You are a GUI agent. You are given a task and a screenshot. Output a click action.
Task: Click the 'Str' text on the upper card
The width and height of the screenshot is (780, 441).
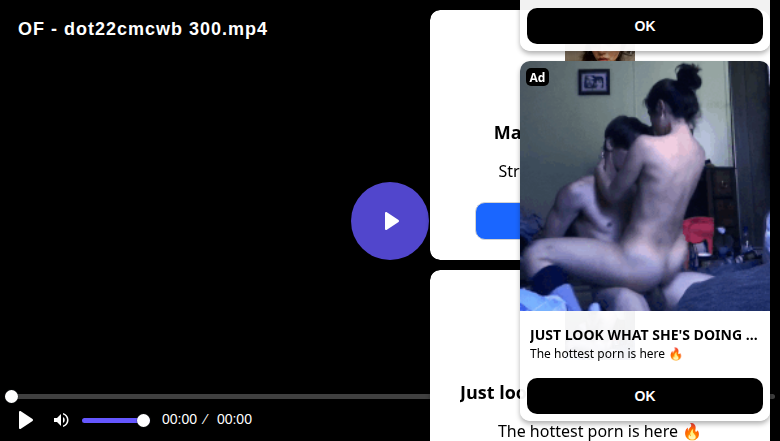pos(509,171)
